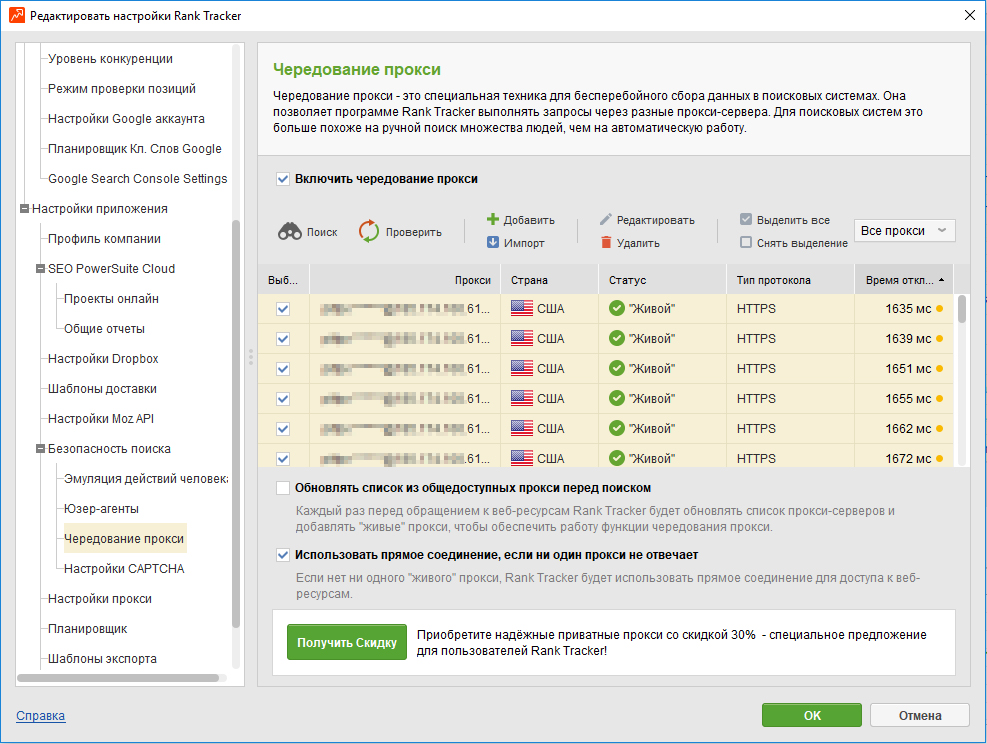987x744 pixels.
Task: Click the blue Импорт download icon
Action: click(493, 242)
